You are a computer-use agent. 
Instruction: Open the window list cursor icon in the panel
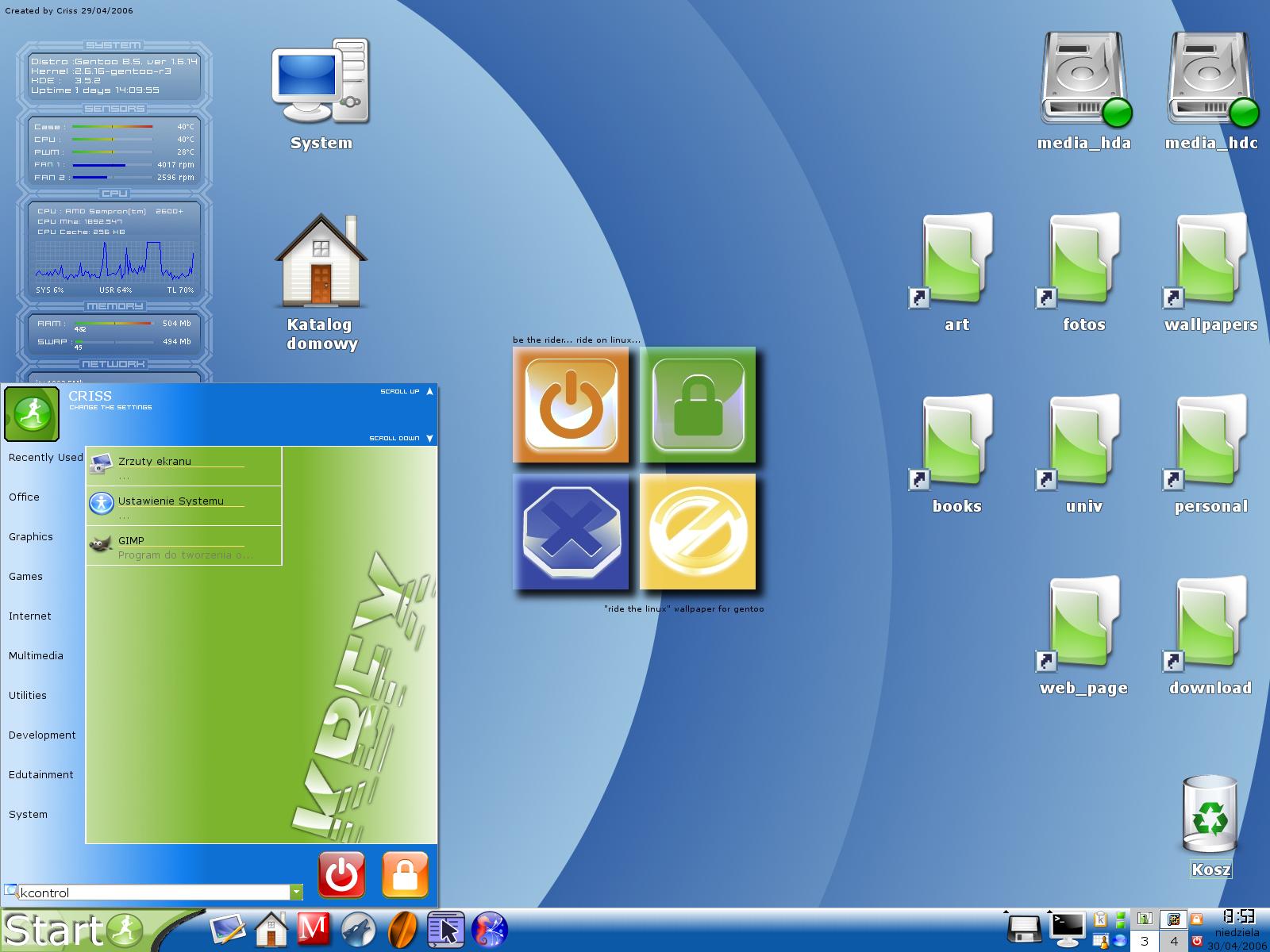[x=445, y=930]
